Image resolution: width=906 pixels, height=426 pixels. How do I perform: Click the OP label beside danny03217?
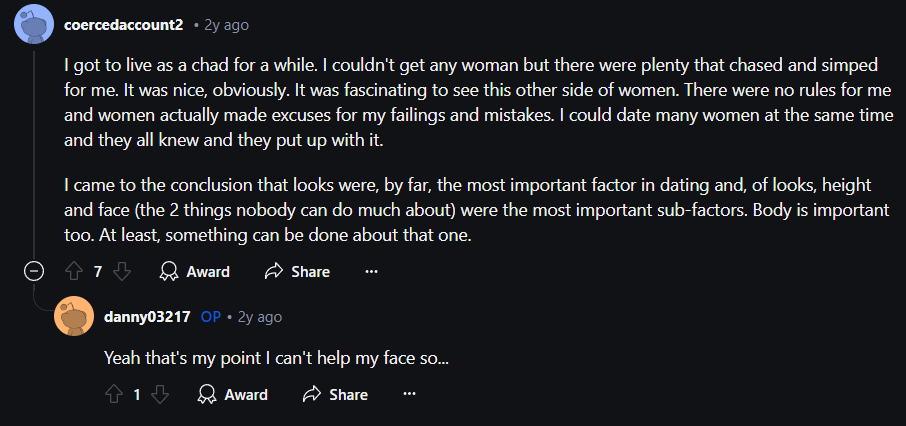tap(210, 317)
